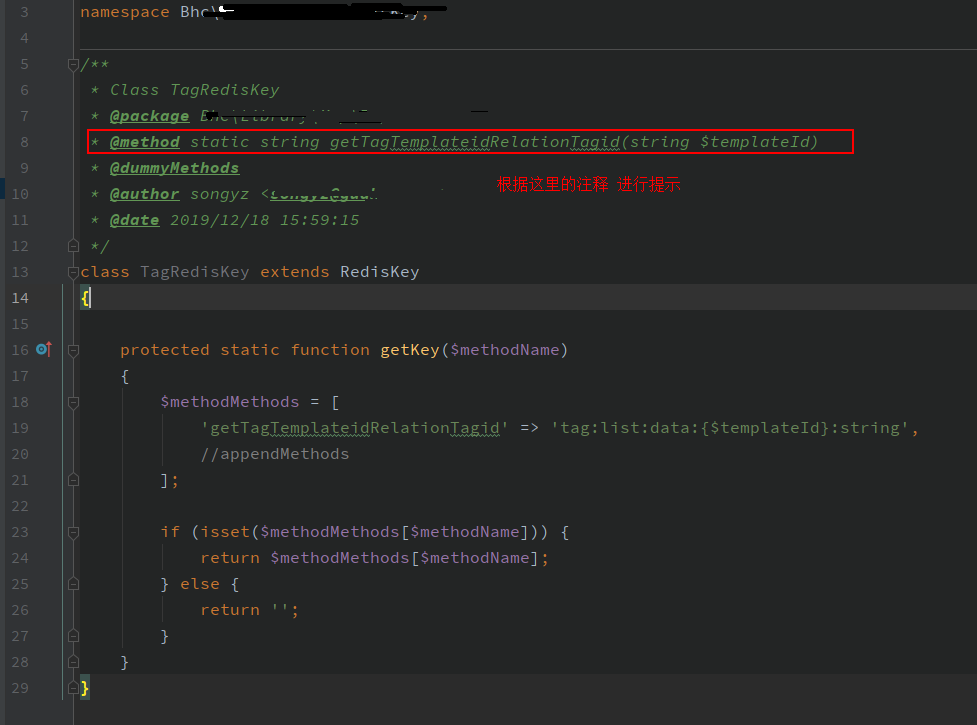The image size is (977, 725).
Task: Click the @dummyMethods annotation
Action: [x=174, y=168]
